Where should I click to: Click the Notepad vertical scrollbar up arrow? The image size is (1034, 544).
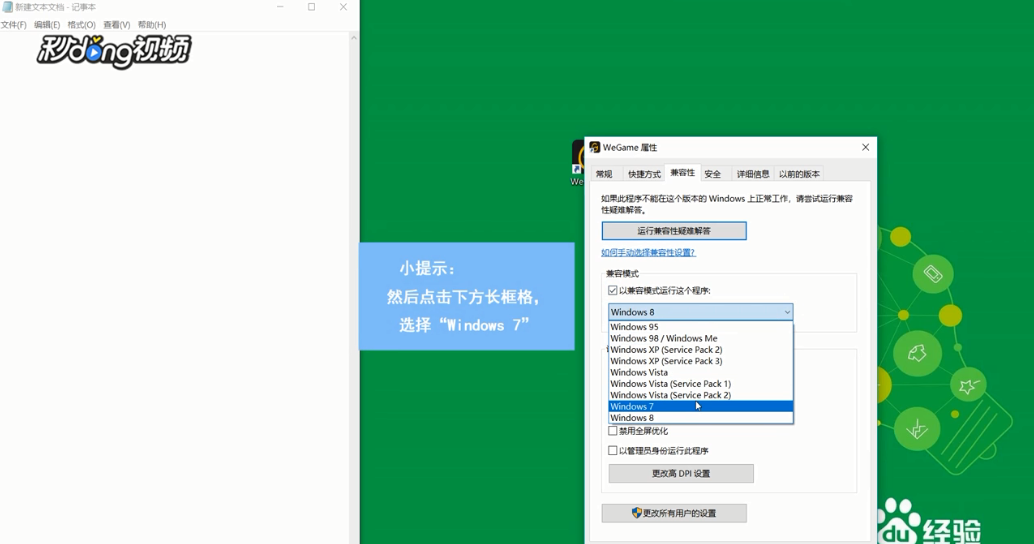(353, 38)
